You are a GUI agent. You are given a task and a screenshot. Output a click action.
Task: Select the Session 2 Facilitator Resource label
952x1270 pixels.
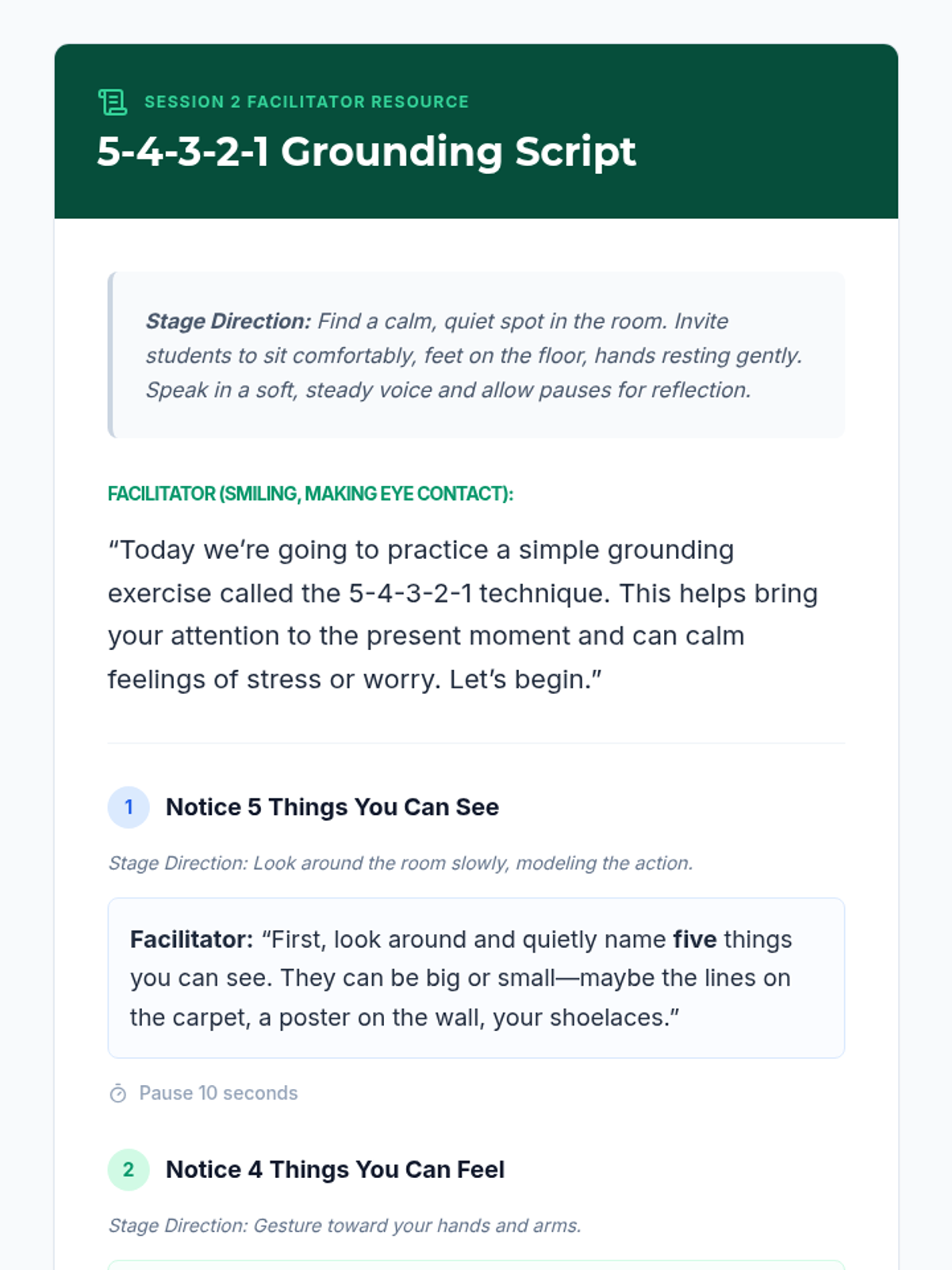tap(306, 102)
